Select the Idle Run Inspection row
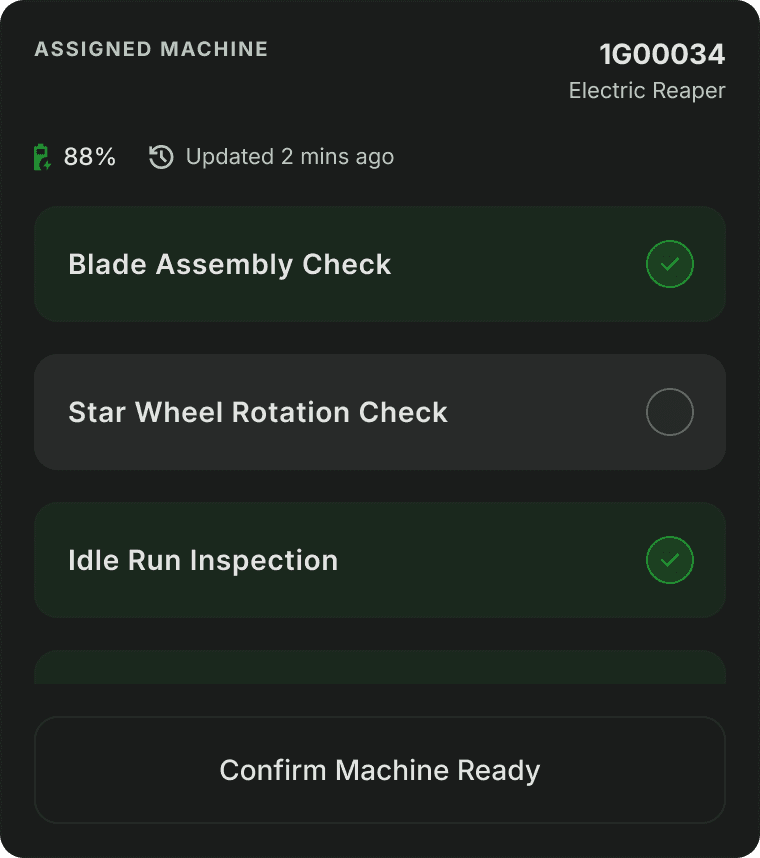The width and height of the screenshot is (760, 858). tap(380, 560)
